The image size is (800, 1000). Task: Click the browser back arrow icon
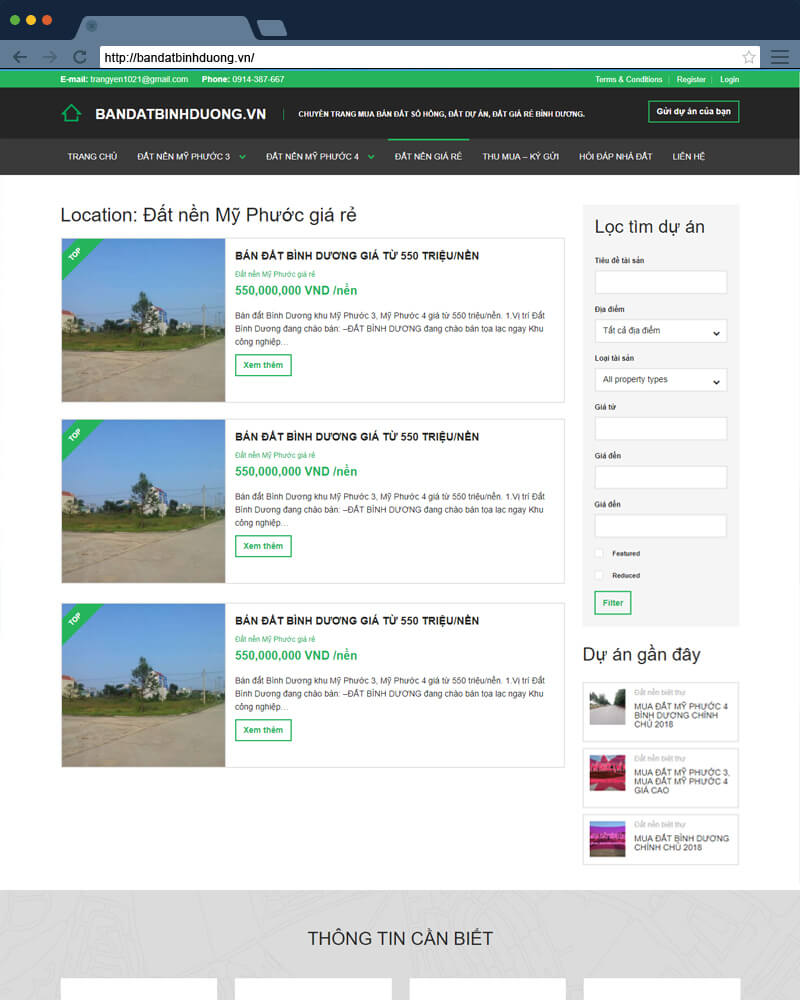[20, 57]
